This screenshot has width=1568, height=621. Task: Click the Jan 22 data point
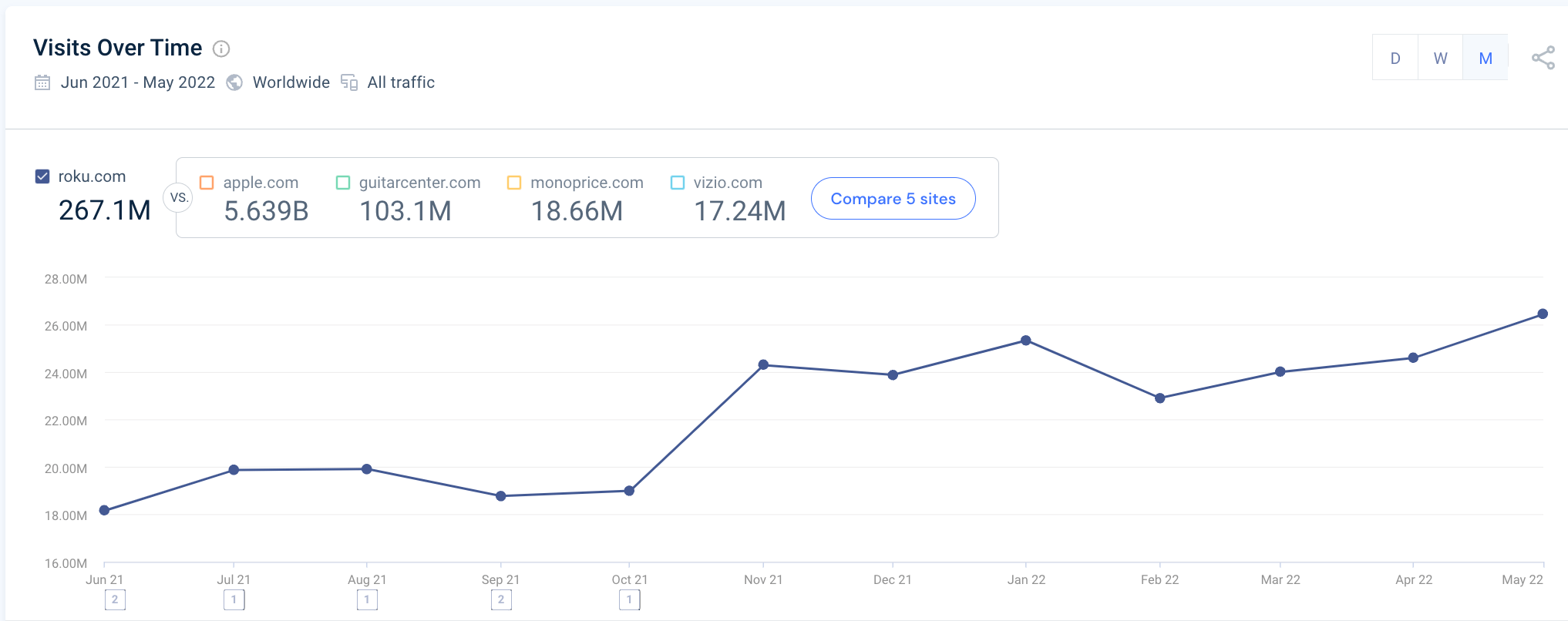click(x=1026, y=341)
